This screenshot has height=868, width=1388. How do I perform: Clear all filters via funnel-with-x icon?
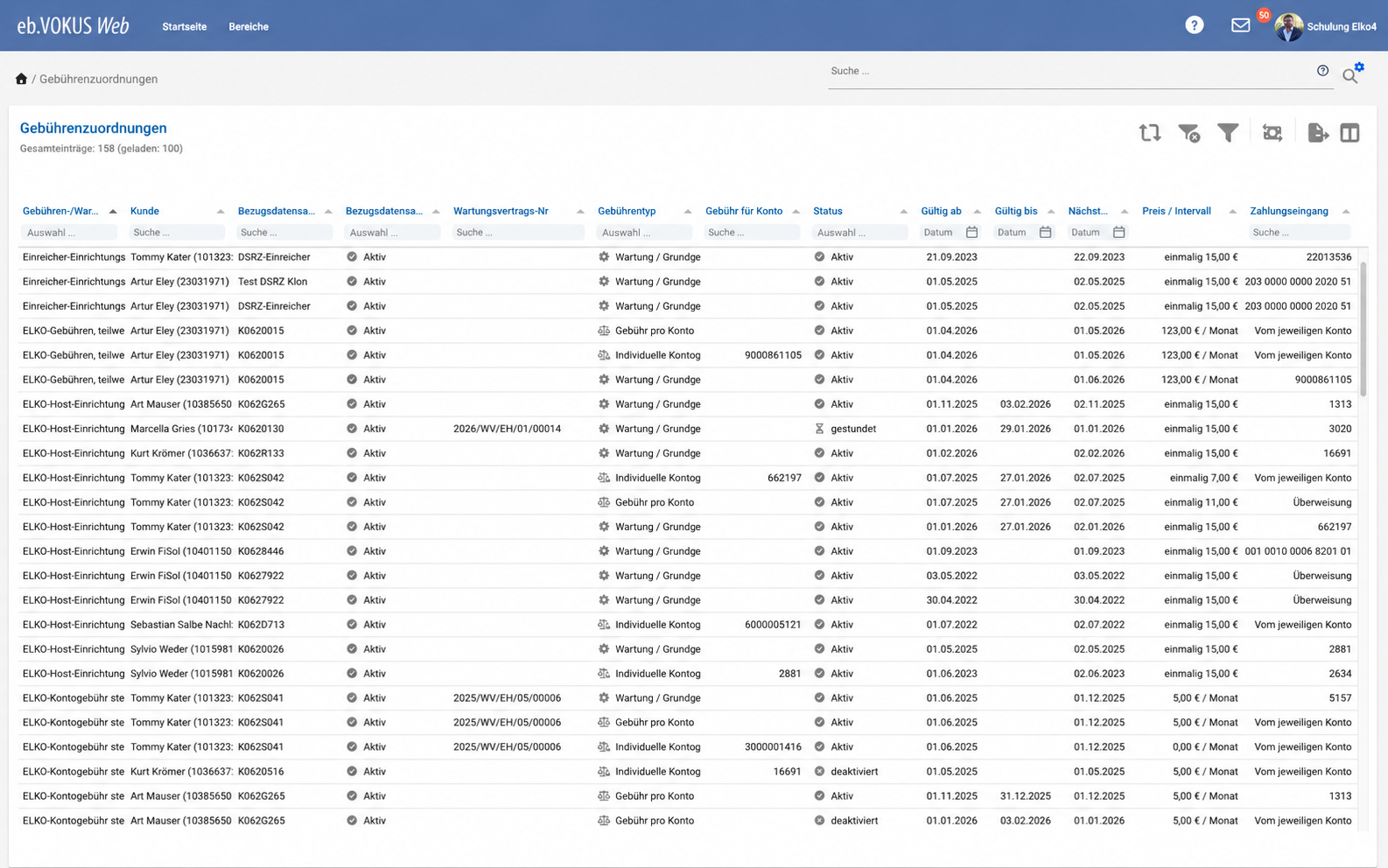(x=1188, y=133)
